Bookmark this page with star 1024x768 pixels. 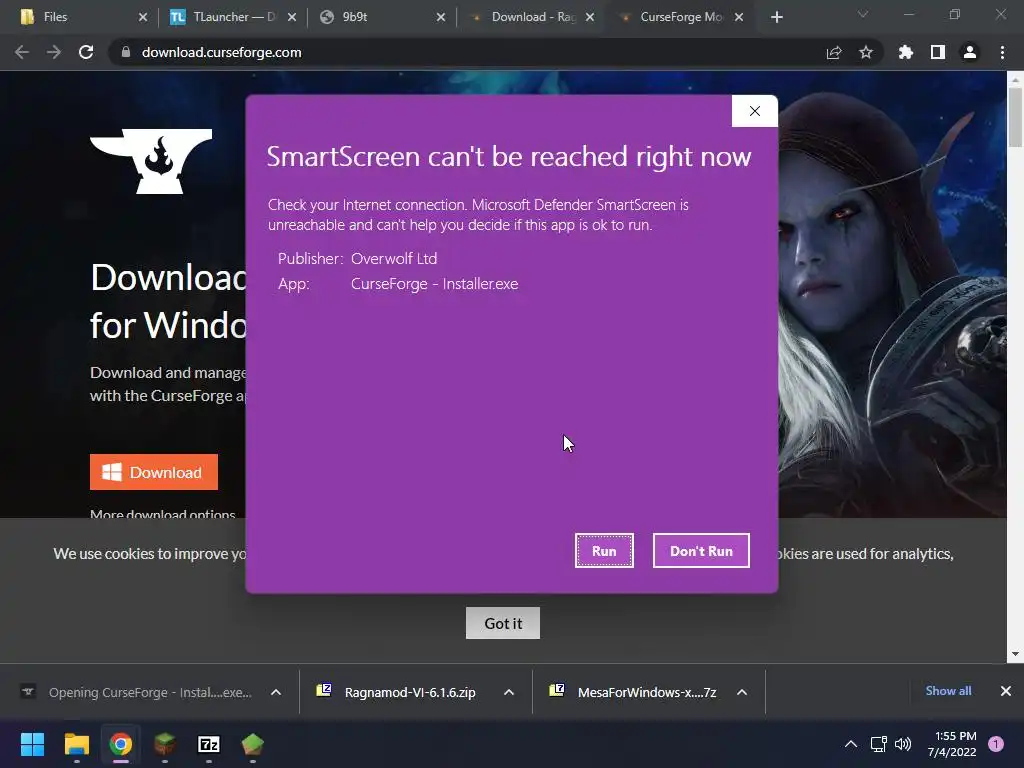tap(866, 52)
